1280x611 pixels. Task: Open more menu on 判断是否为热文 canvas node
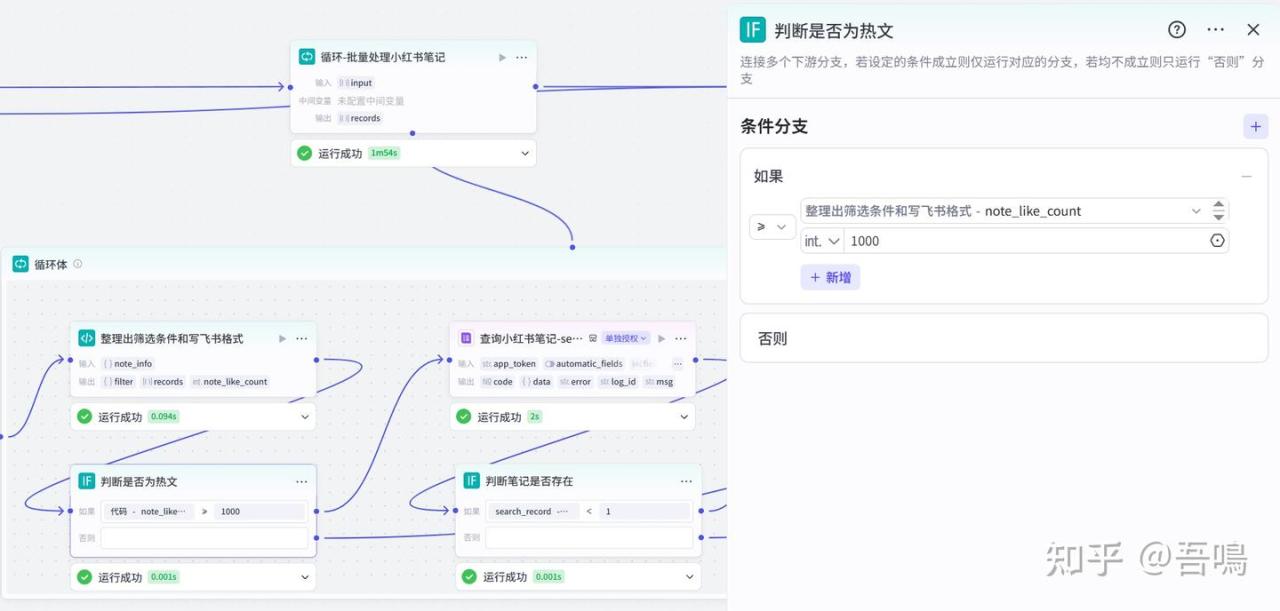pyautogui.click(x=301, y=481)
